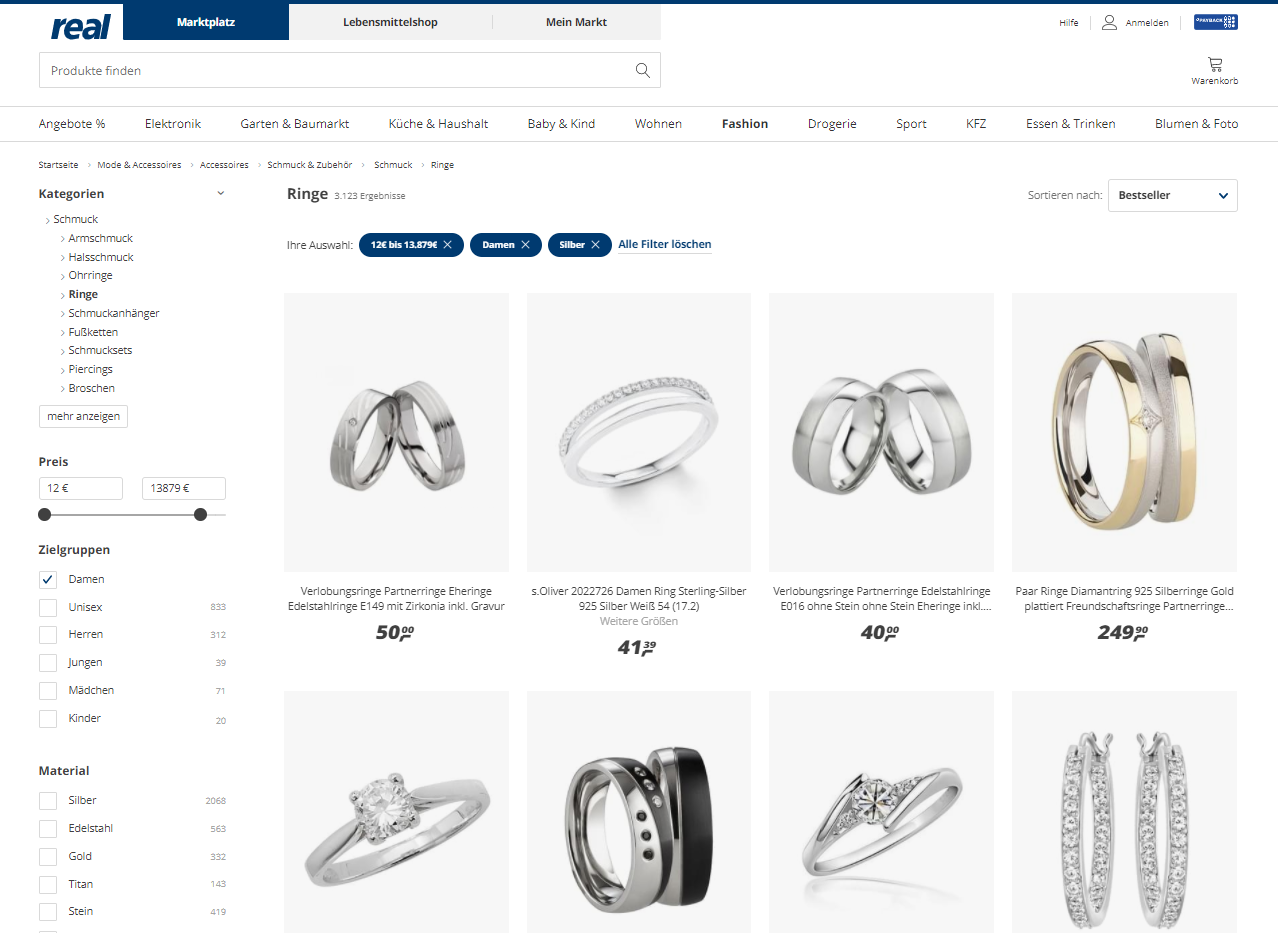Check the Titan material checkbox
The image size is (1278, 933).
tap(48, 884)
